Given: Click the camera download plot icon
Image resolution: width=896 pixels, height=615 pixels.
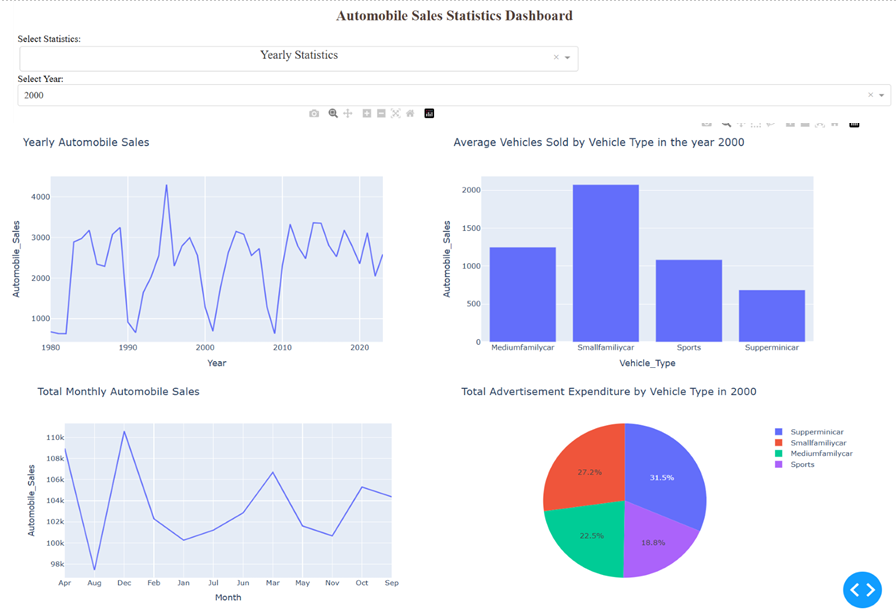Looking at the screenshot, I should click(314, 114).
